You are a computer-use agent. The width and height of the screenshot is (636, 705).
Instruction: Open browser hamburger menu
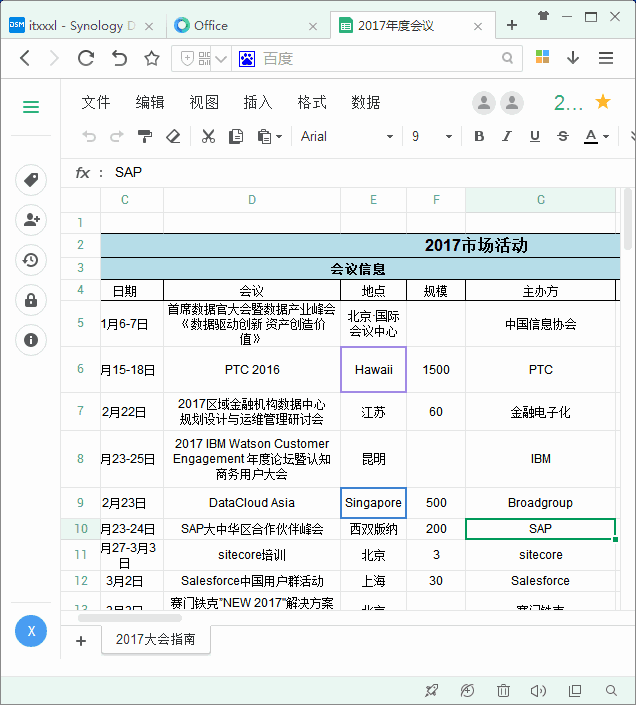tap(606, 58)
